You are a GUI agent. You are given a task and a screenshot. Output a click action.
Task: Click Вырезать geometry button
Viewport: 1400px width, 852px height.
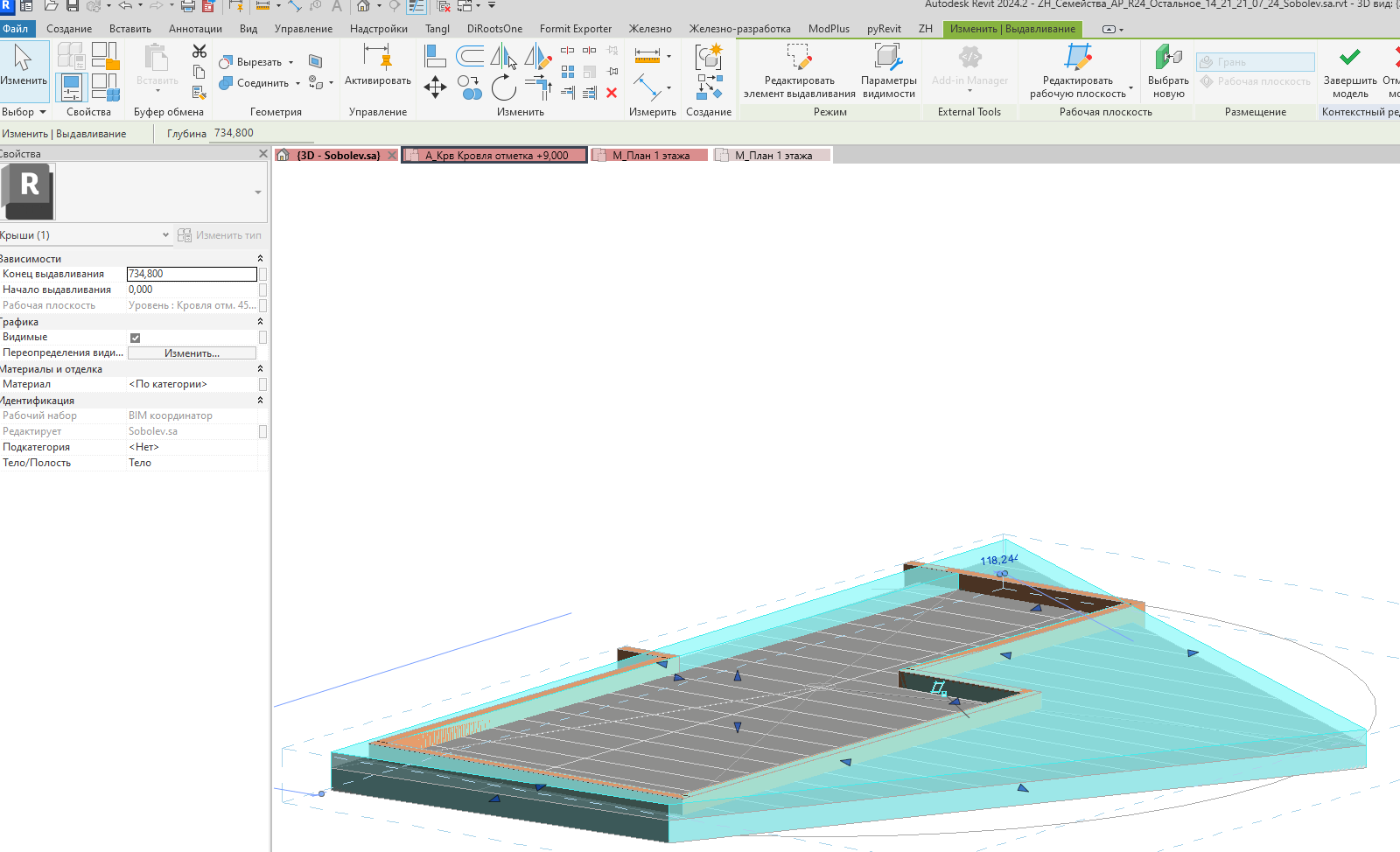click(251, 62)
